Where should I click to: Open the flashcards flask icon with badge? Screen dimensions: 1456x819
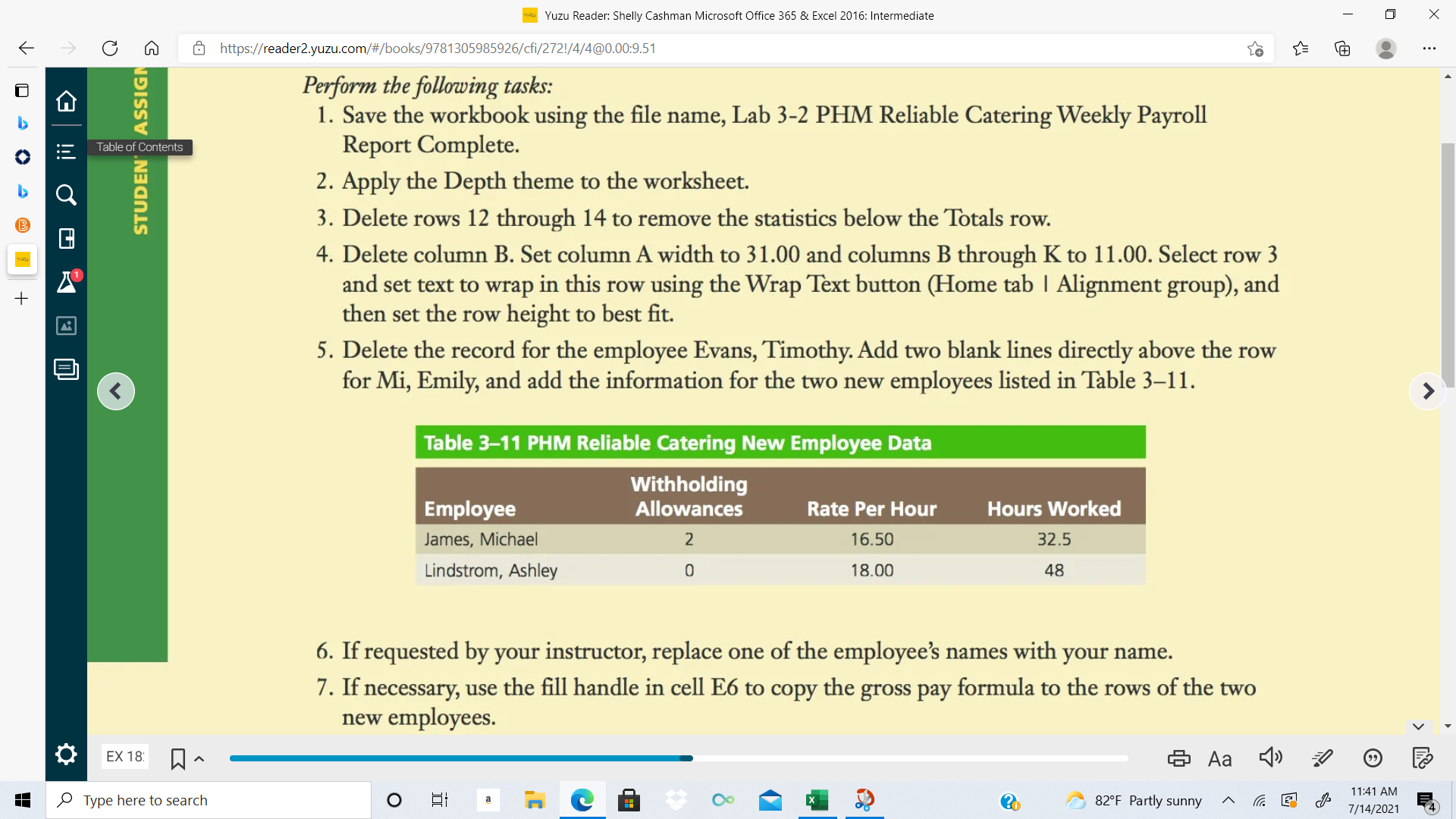click(67, 281)
